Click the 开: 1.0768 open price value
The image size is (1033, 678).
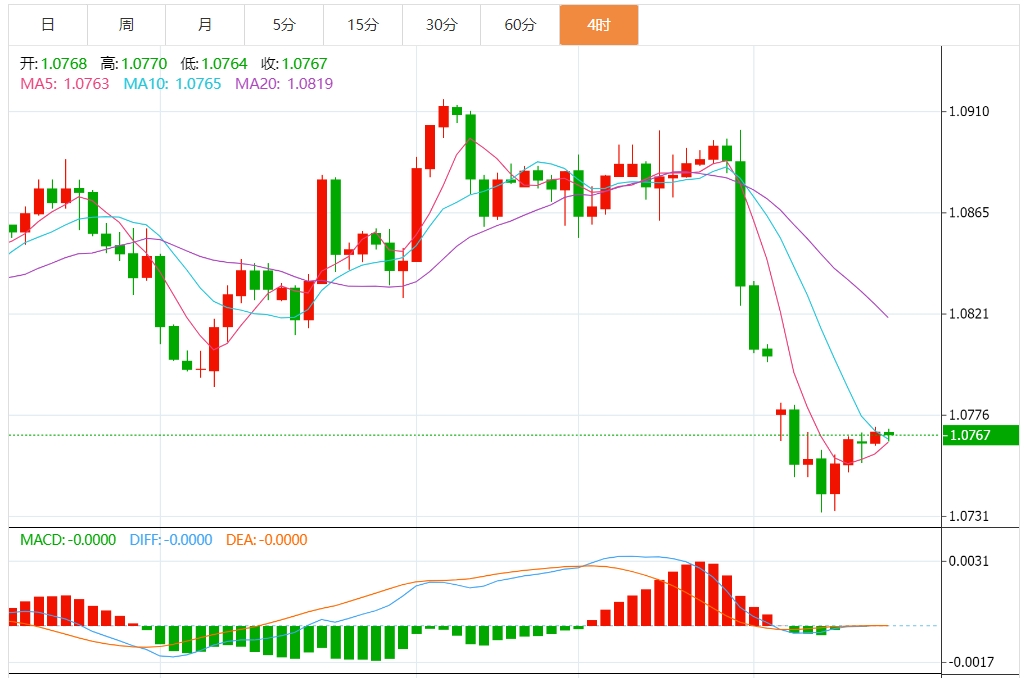[53, 64]
